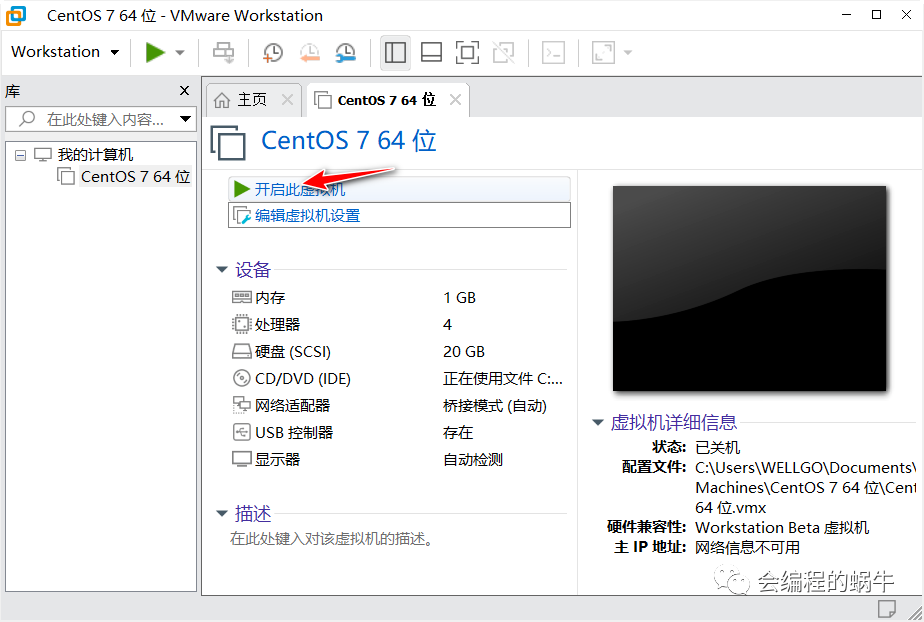Enter full screen mode icon
This screenshot has height=622, width=924.
coord(467,52)
